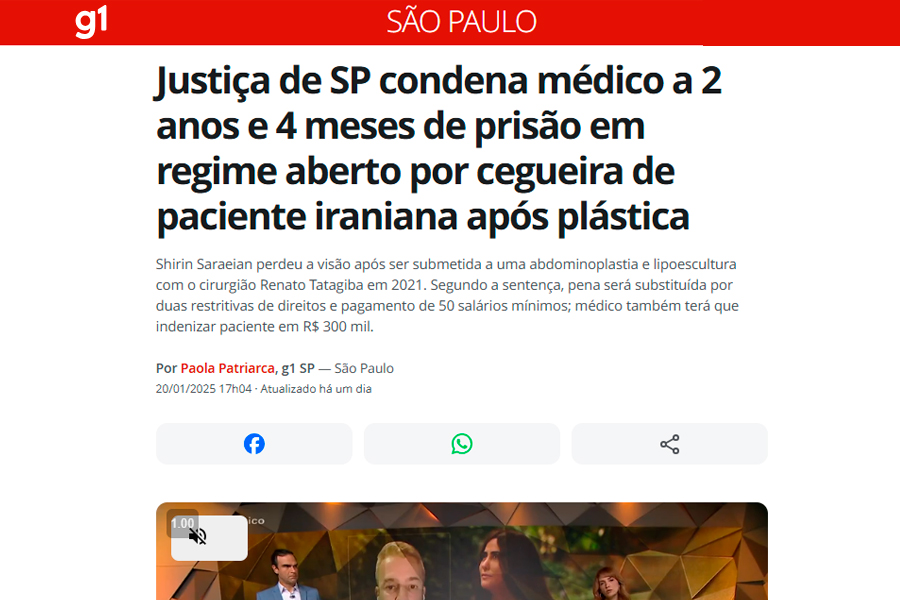This screenshot has width=900, height=600.
Task: Share the article via WhatsApp
Action: (462, 444)
